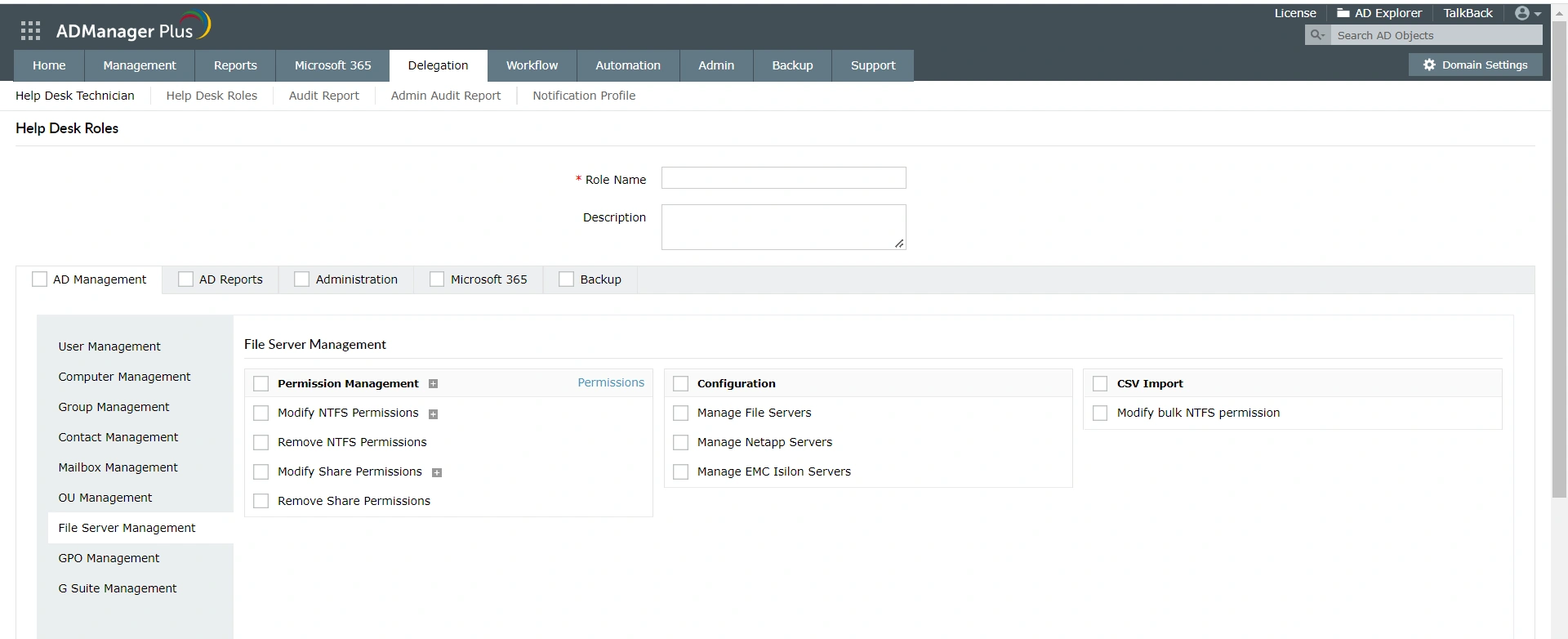
Task: Select G Suite Management in sidebar
Action: click(117, 588)
